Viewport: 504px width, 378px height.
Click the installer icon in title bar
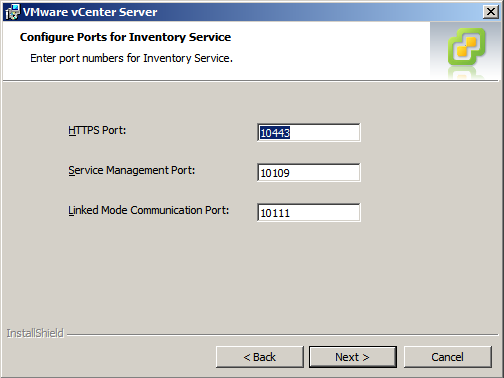tap(13, 12)
